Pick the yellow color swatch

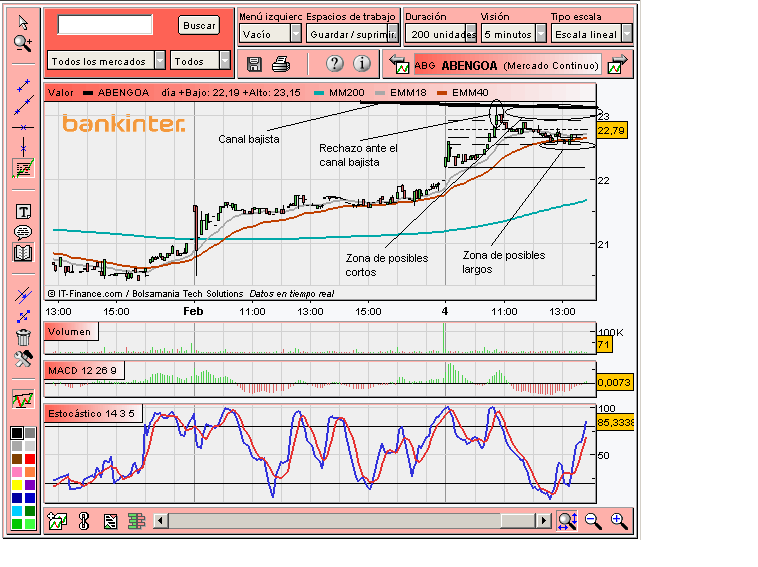tap(17, 484)
